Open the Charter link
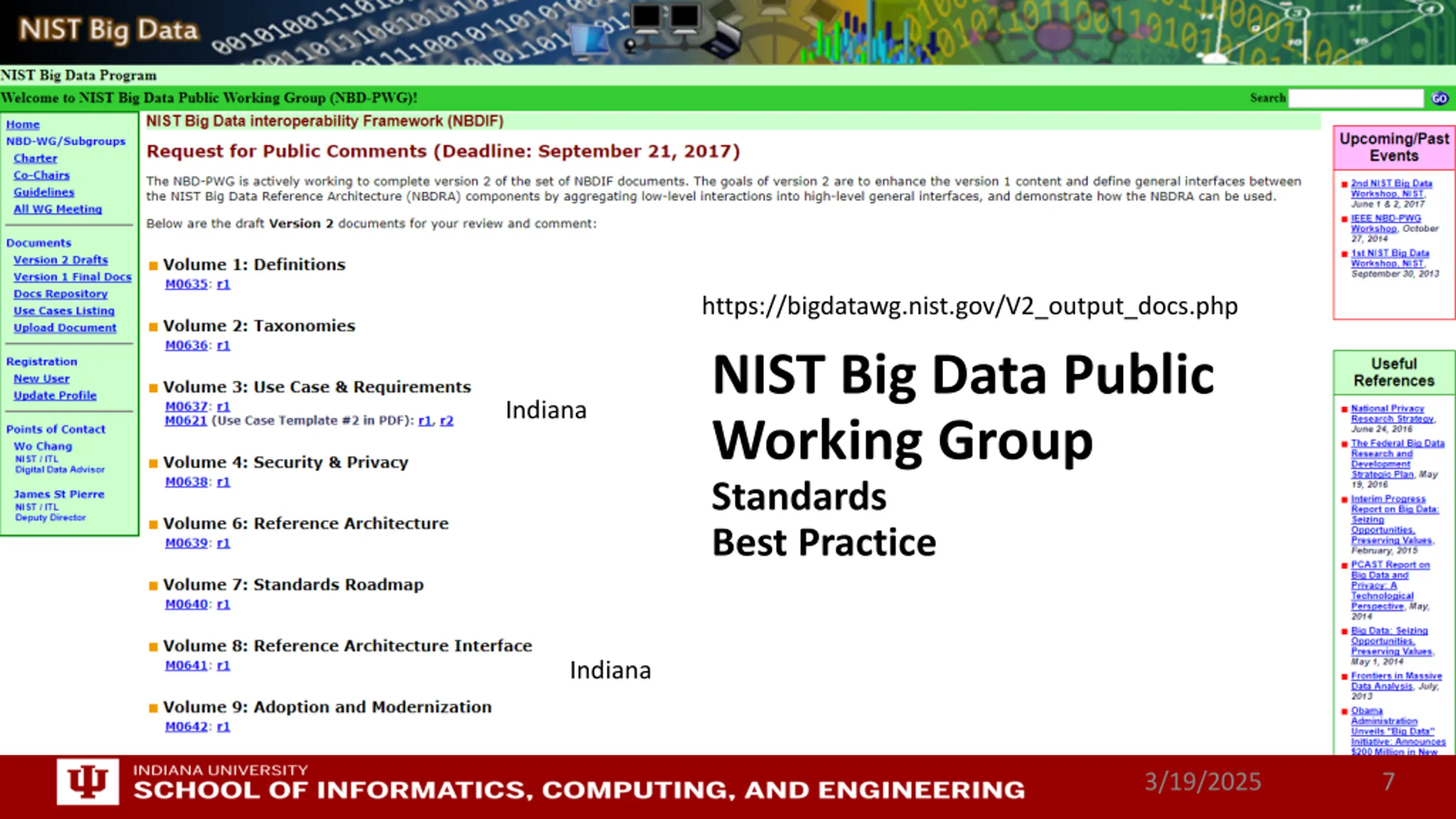The height and width of the screenshot is (819, 1456). [35, 158]
